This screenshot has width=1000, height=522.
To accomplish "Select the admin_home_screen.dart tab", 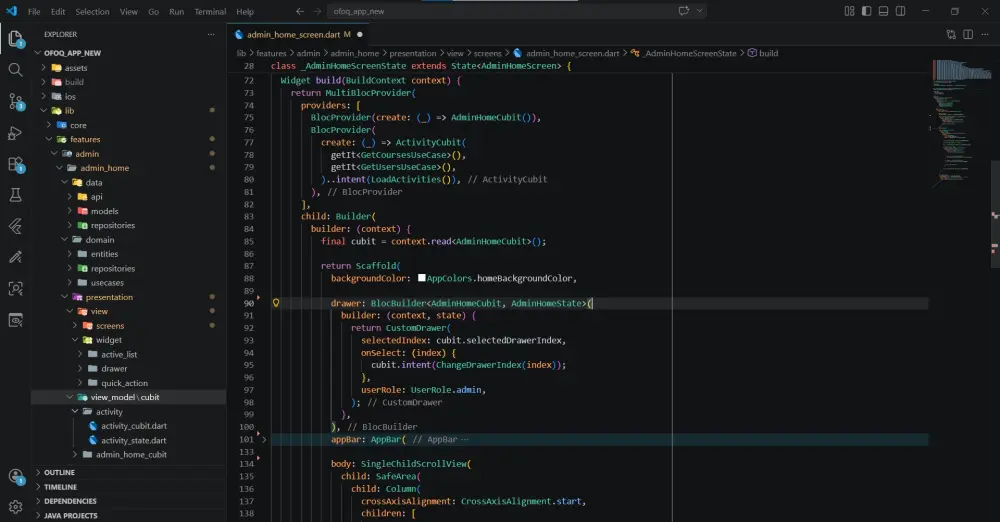I will coord(298,34).
